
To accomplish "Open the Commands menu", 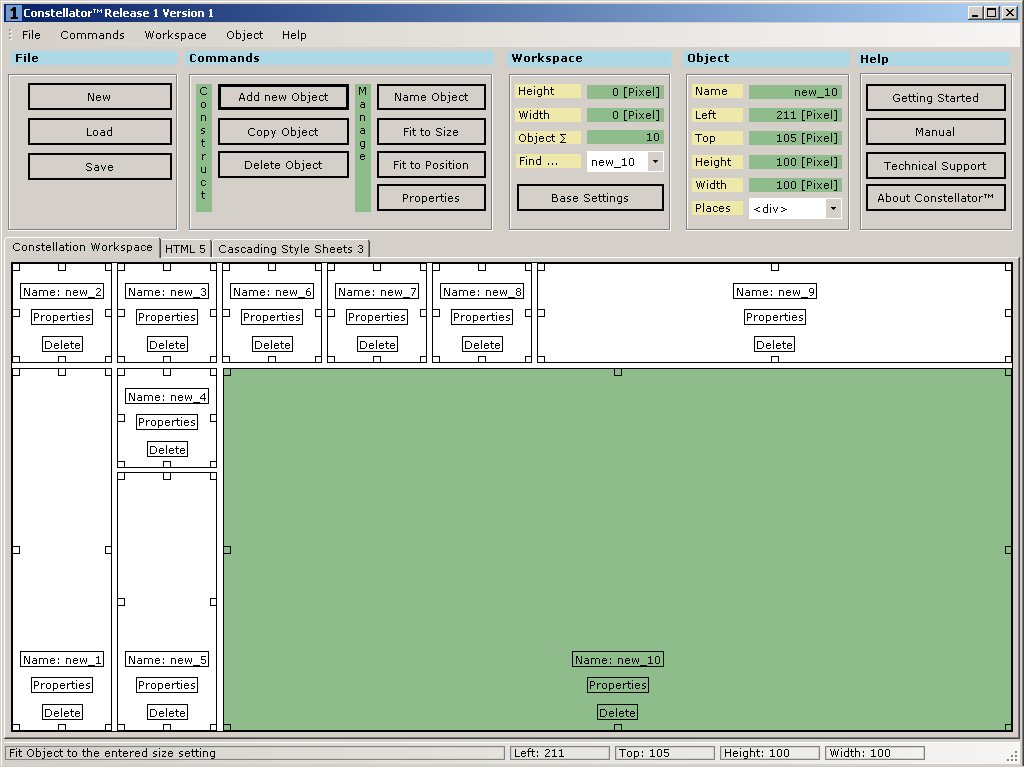I will point(92,35).
